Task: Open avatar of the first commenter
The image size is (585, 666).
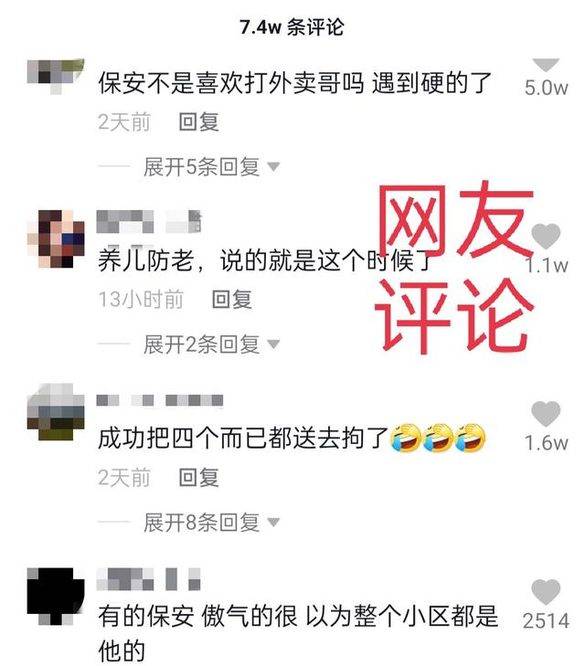Action: (56, 76)
